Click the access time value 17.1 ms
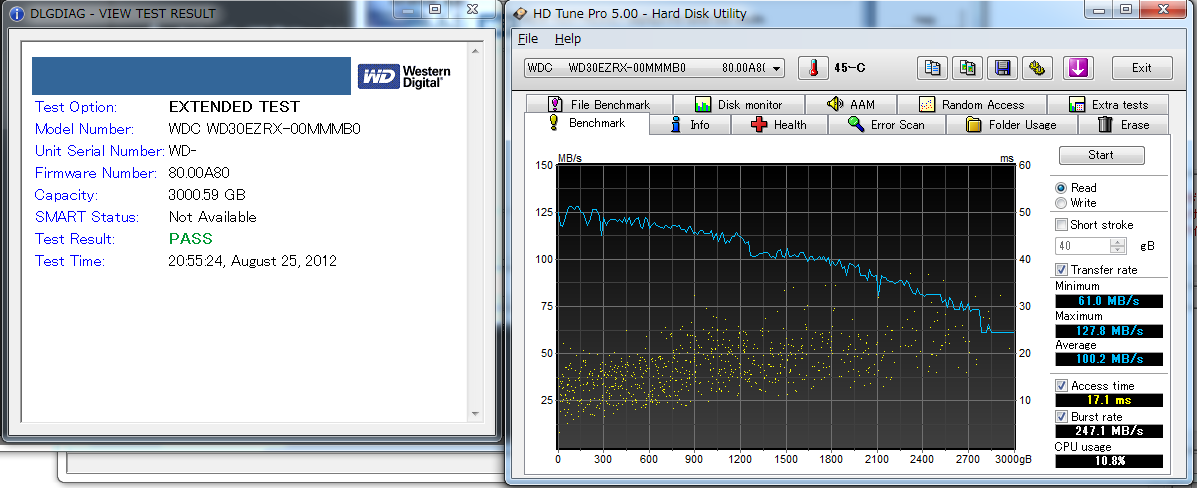The image size is (1197, 488). pos(1108,400)
